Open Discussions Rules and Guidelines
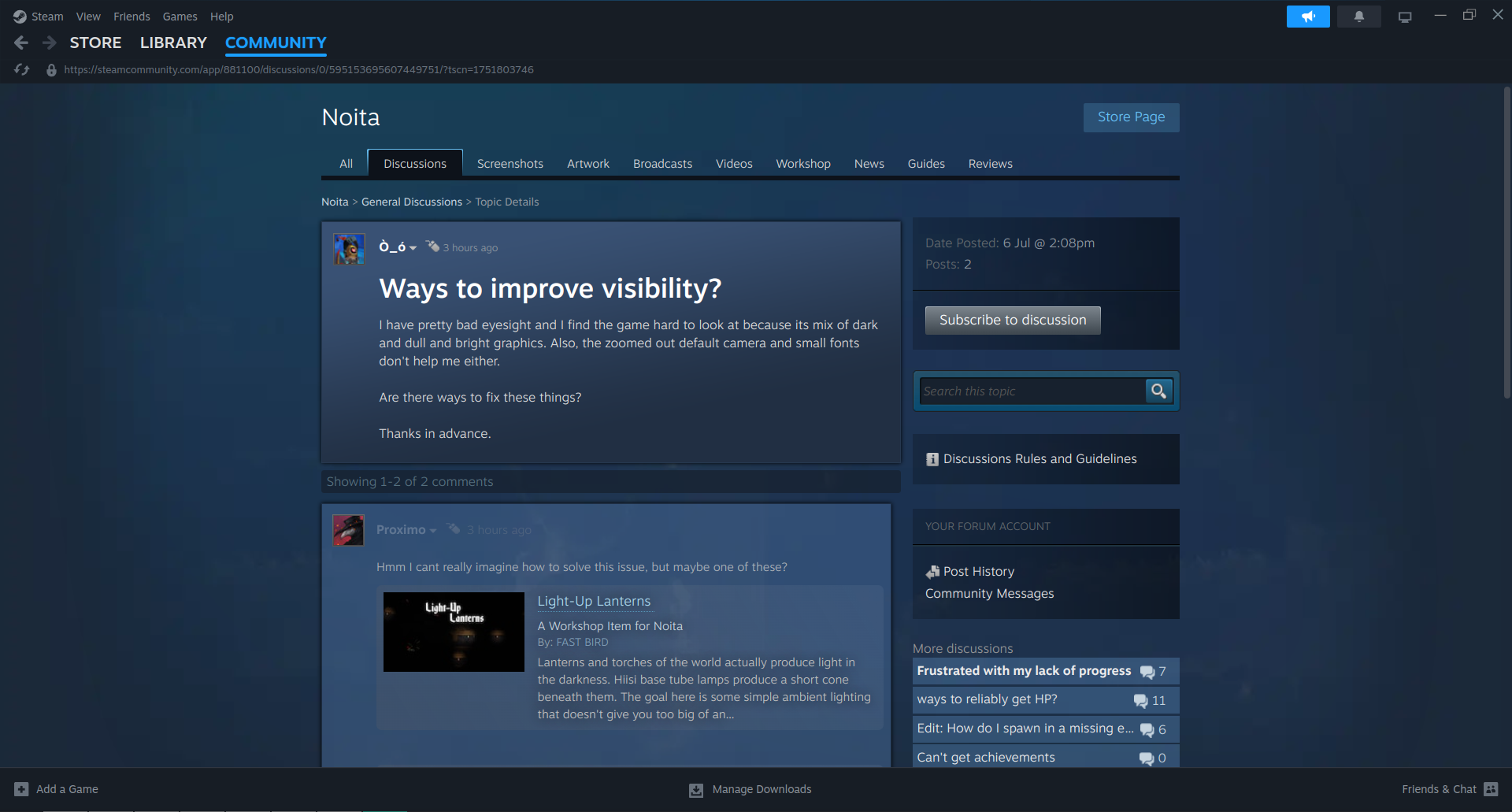1512x812 pixels. click(1039, 459)
